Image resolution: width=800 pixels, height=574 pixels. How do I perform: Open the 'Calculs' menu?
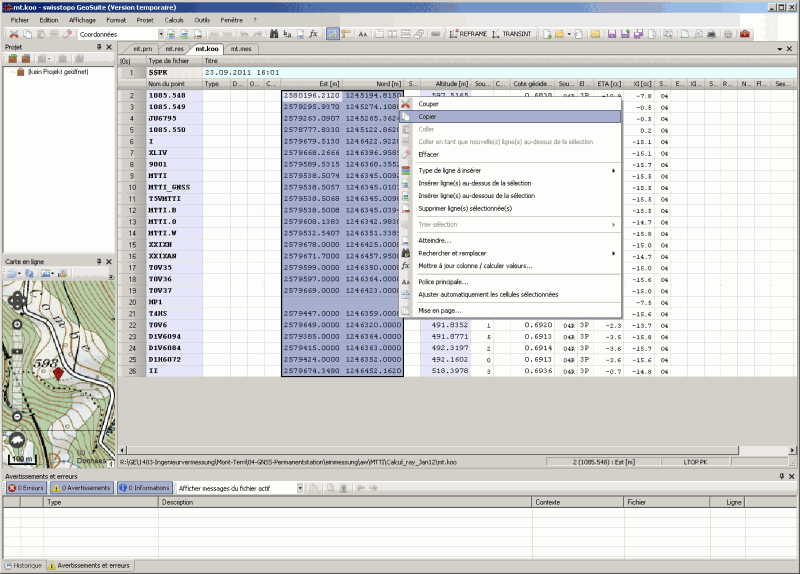point(173,20)
